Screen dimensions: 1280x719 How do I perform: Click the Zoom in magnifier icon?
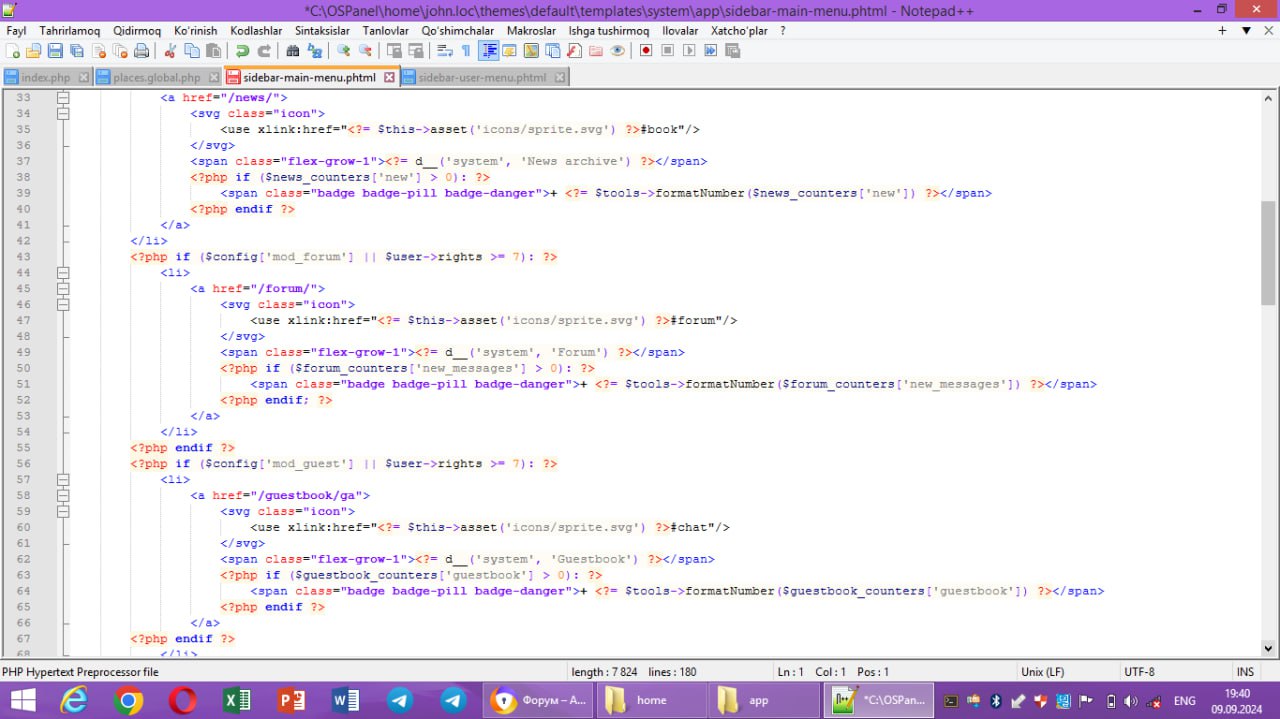[343, 51]
